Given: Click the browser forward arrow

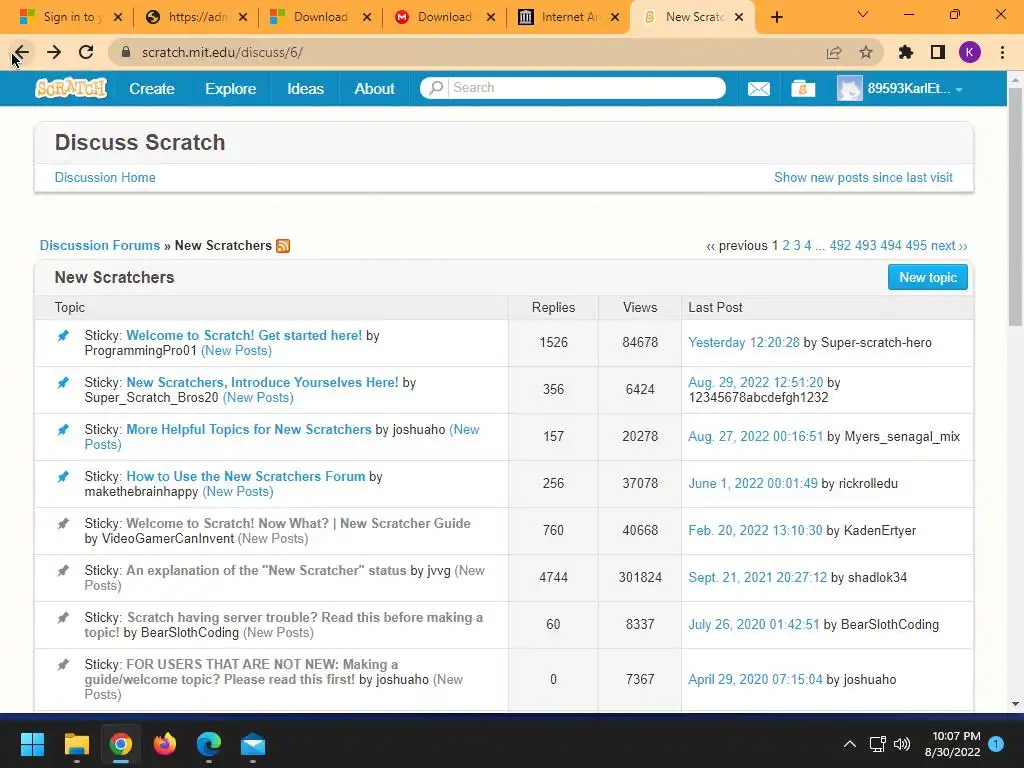Looking at the screenshot, I should click(54, 52).
